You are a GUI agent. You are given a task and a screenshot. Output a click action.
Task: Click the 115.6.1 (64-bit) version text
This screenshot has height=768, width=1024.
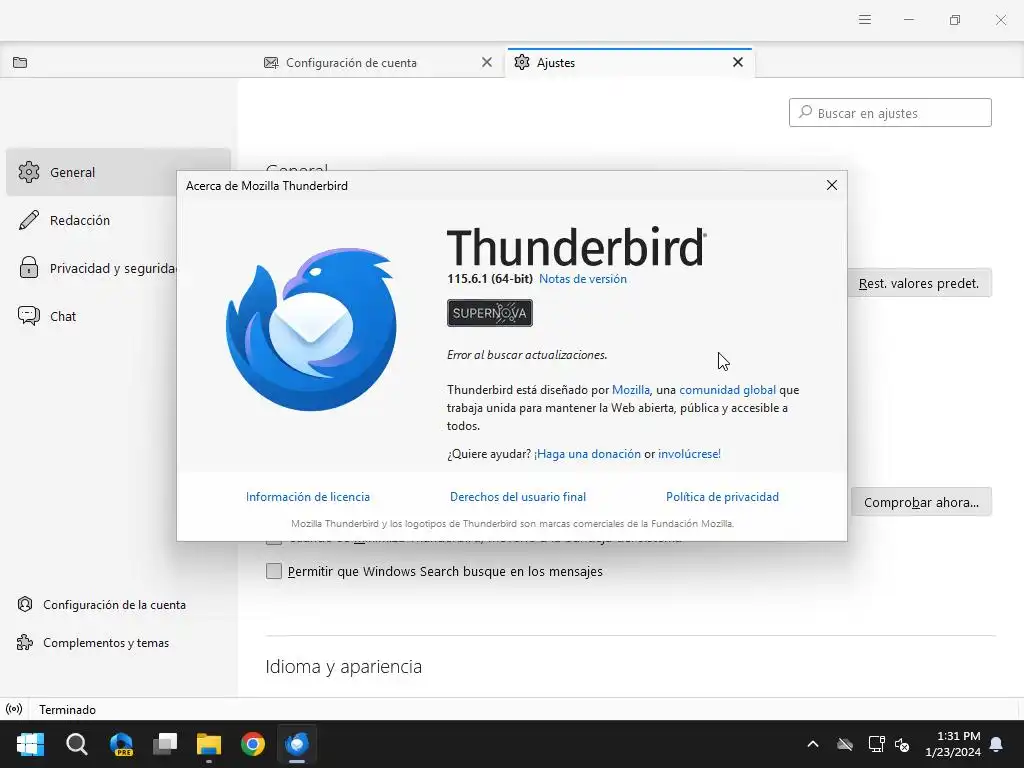tap(490, 279)
